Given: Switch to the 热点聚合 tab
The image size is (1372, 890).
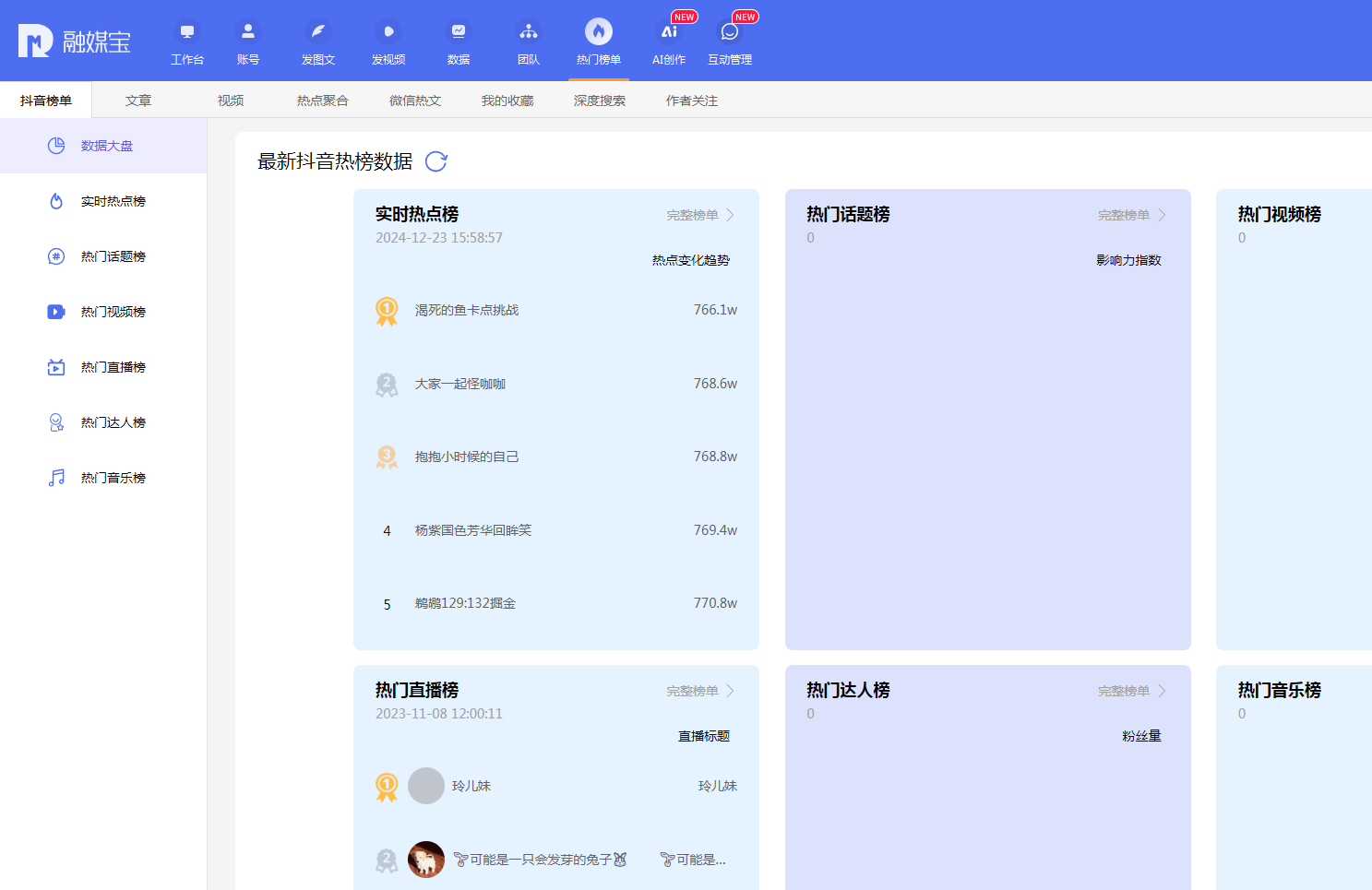Looking at the screenshot, I should click(323, 101).
